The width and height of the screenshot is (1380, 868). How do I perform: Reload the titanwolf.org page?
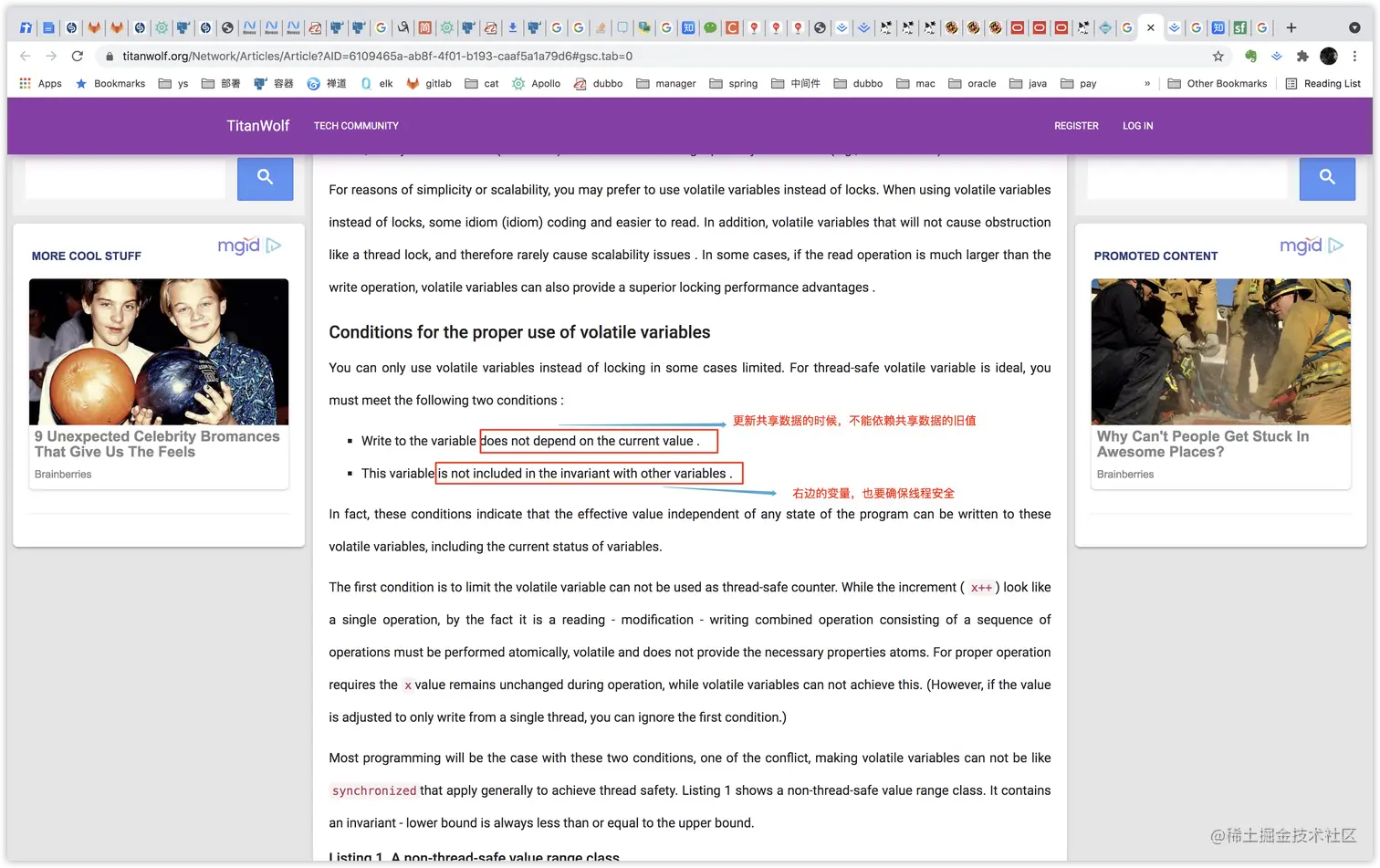78,57
